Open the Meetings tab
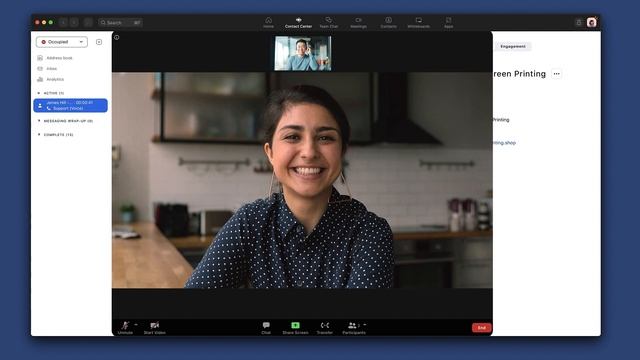The image size is (640, 360). point(358,22)
